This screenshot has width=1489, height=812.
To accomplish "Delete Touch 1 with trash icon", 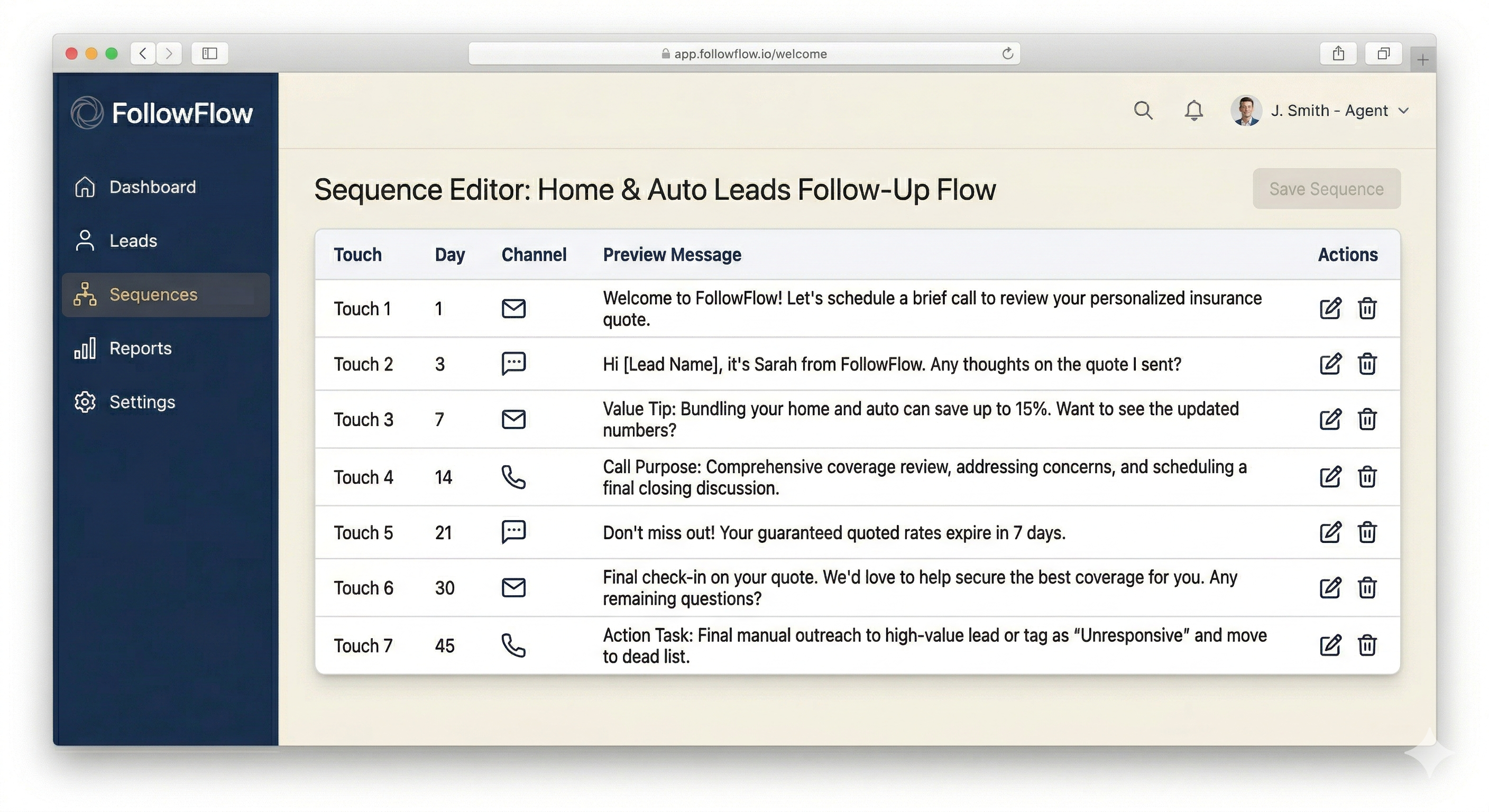I will point(1367,309).
